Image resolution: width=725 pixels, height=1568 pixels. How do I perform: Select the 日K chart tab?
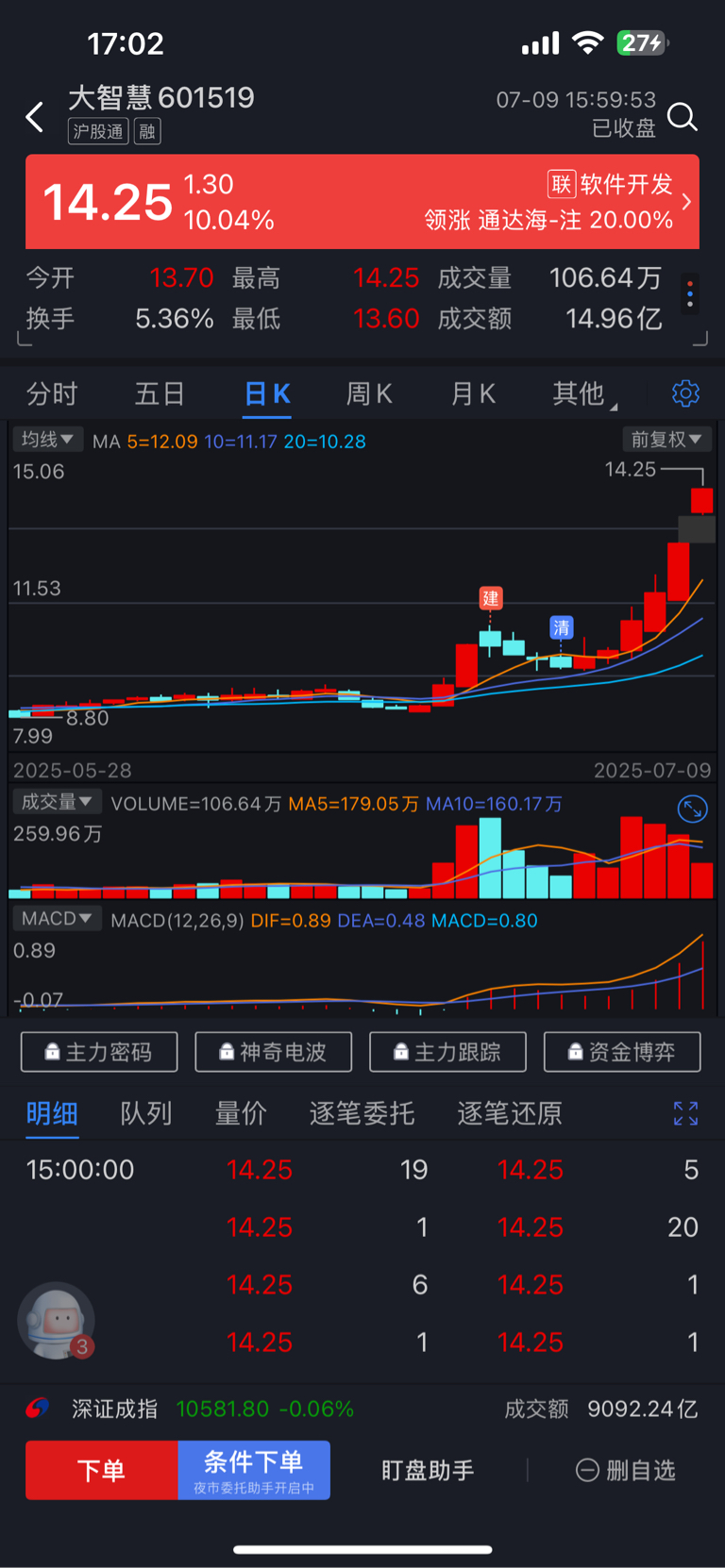coord(267,393)
